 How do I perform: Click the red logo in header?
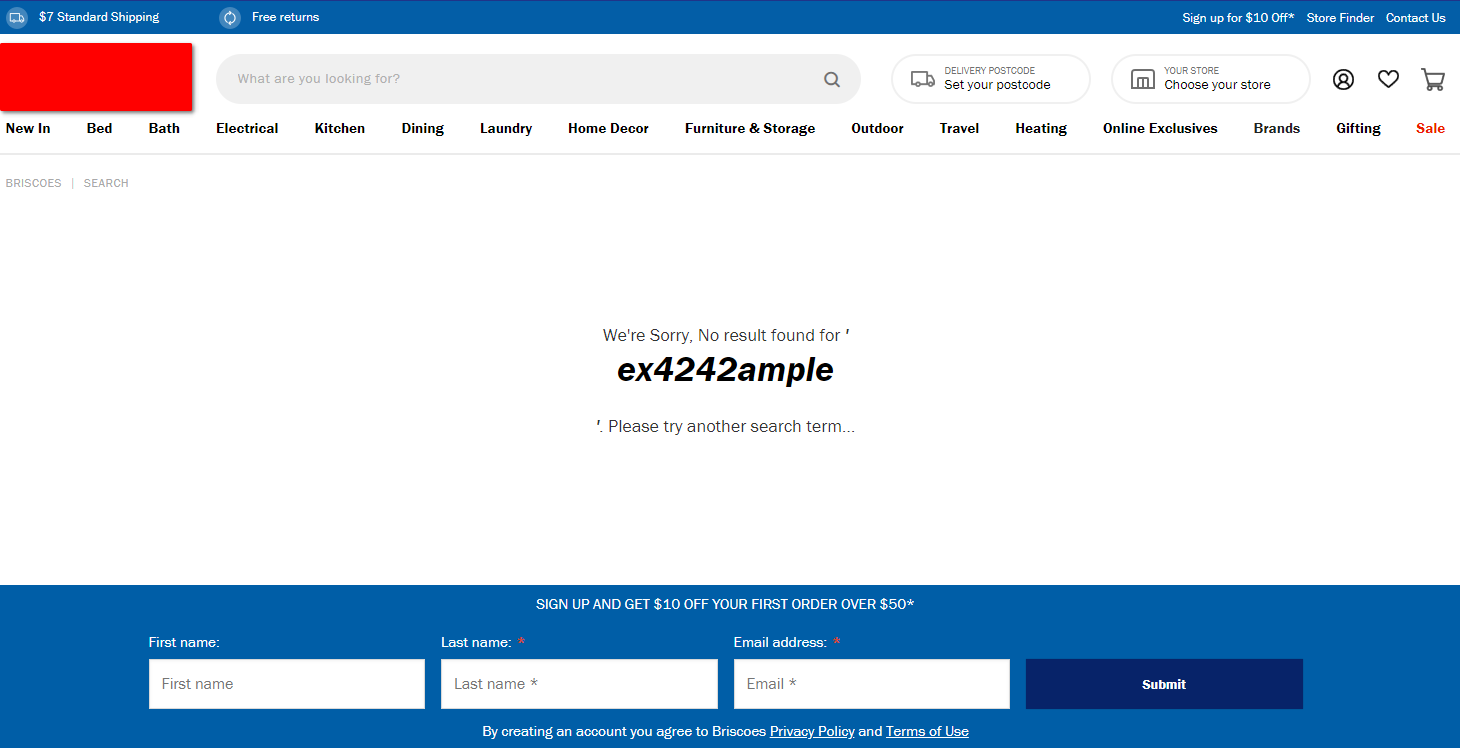click(x=96, y=77)
